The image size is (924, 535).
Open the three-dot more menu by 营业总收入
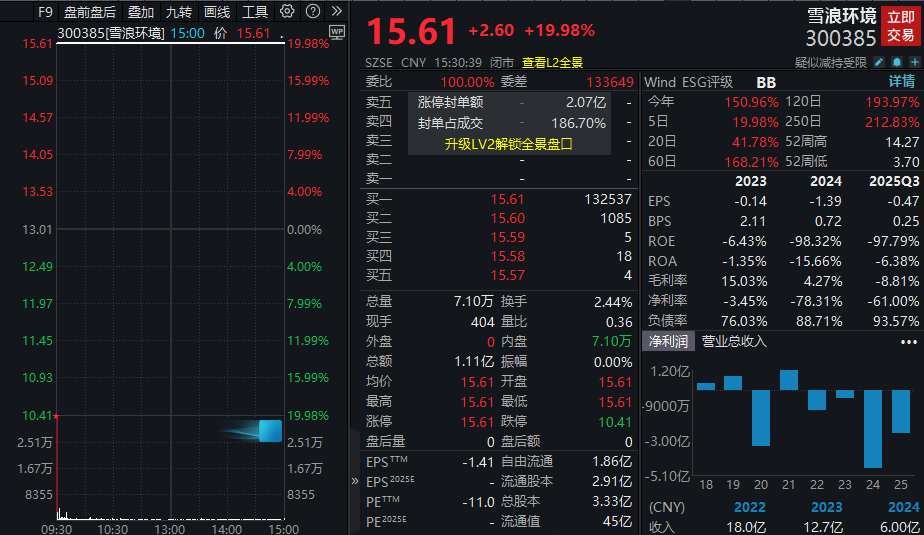(908, 342)
